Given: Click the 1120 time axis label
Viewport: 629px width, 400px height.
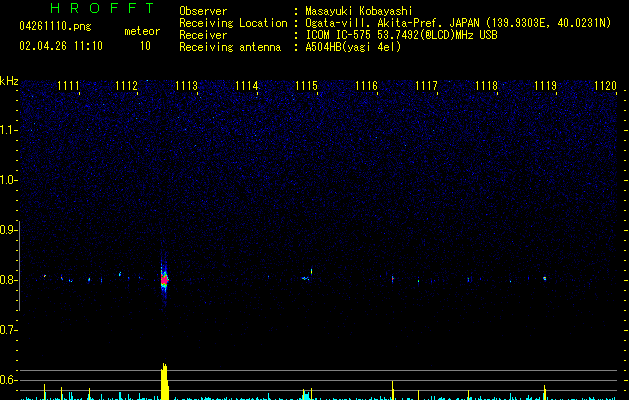Looking at the screenshot, I should click(x=605, y=86).
